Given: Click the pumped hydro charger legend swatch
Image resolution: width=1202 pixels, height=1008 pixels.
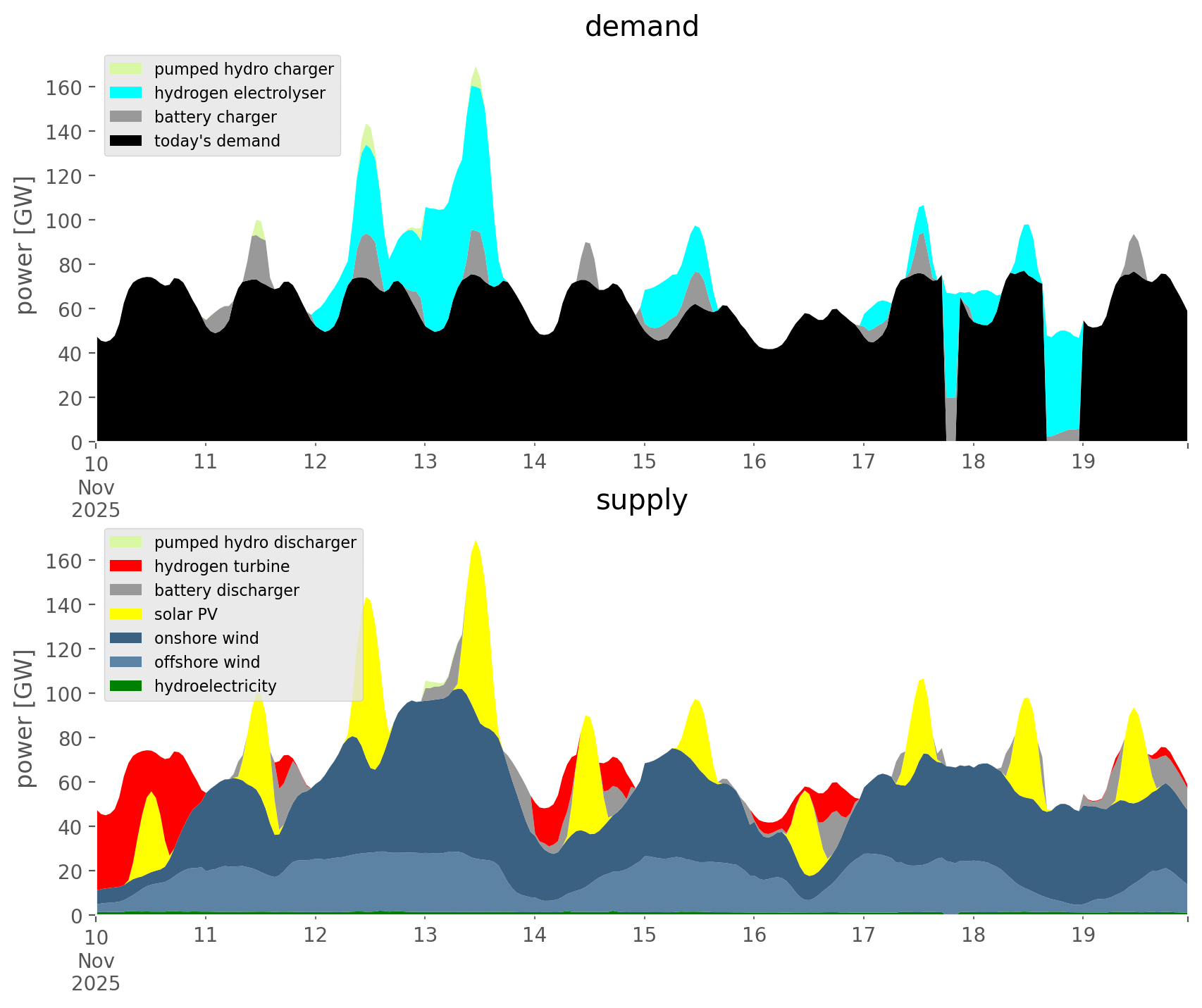Looking at the screenshot, I should click(x=126, y=69).
